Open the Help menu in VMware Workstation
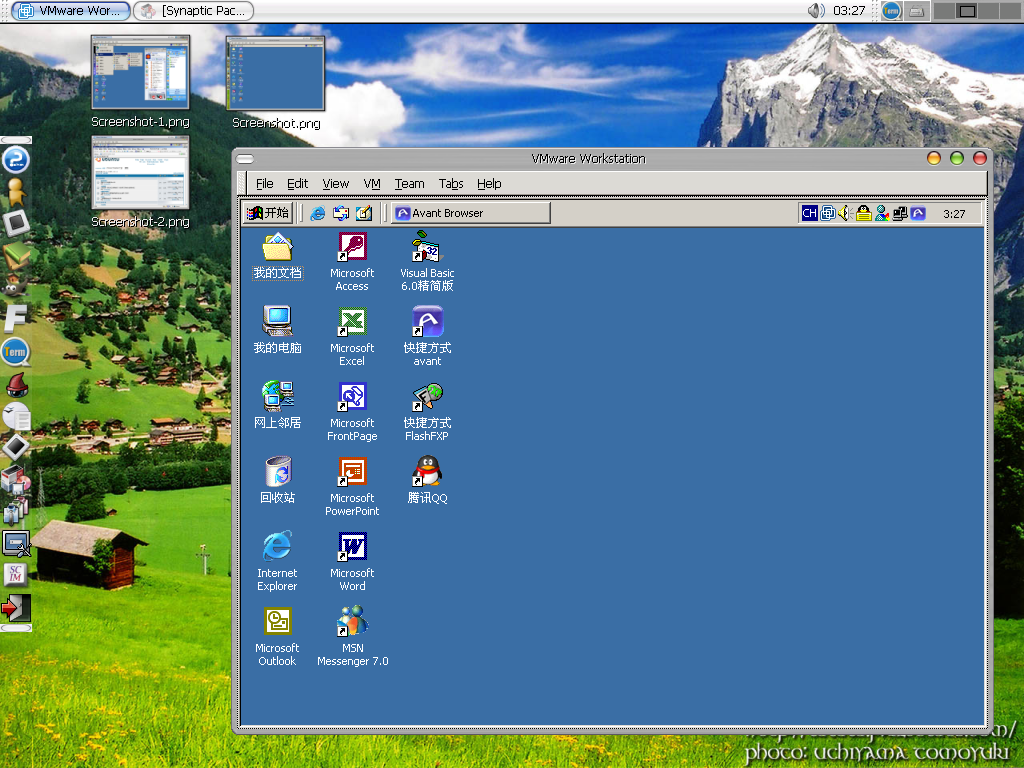 point(489,184)
